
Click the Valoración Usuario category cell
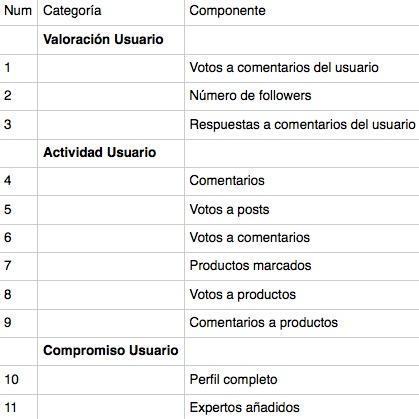111,40
